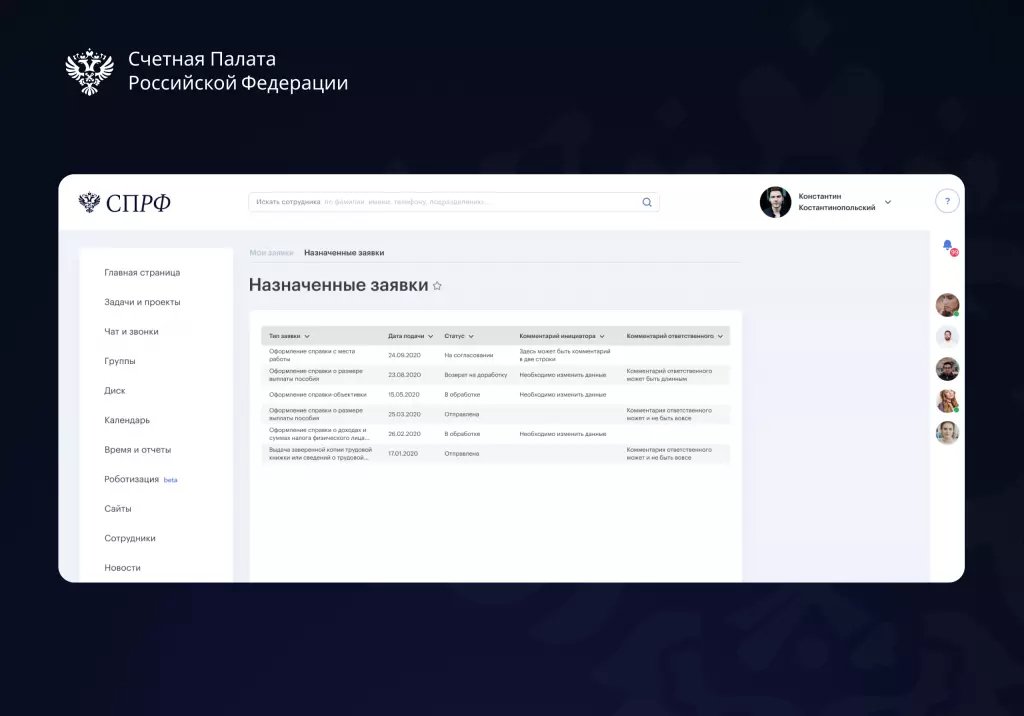Screen dimensions: 1024x716
Task: Open Чат и звонки
Action: point(131,331)
